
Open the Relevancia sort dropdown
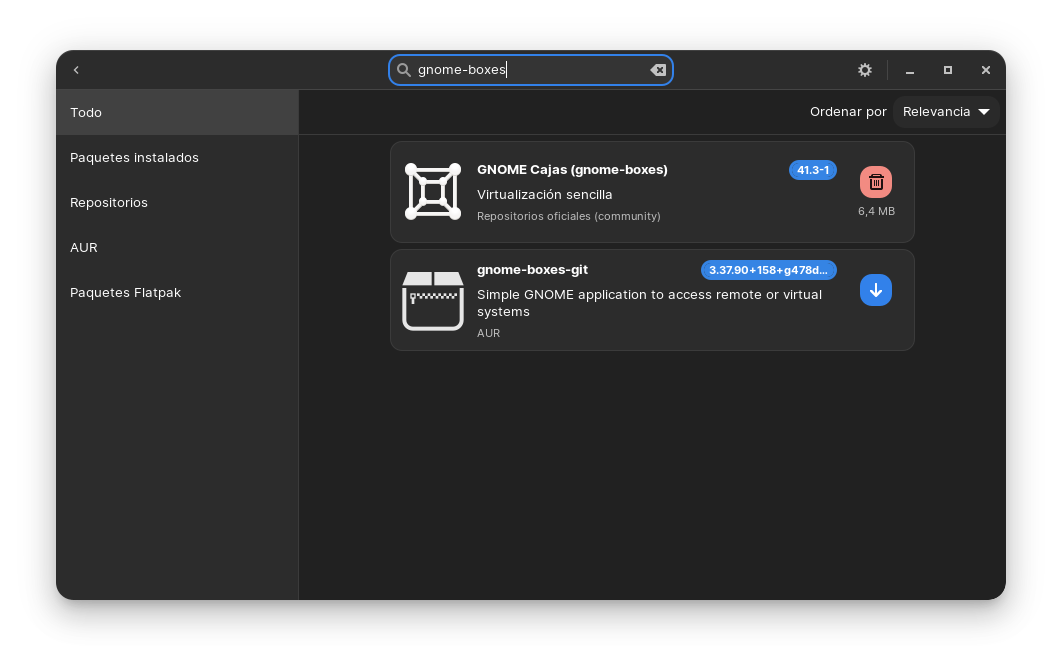946,112
